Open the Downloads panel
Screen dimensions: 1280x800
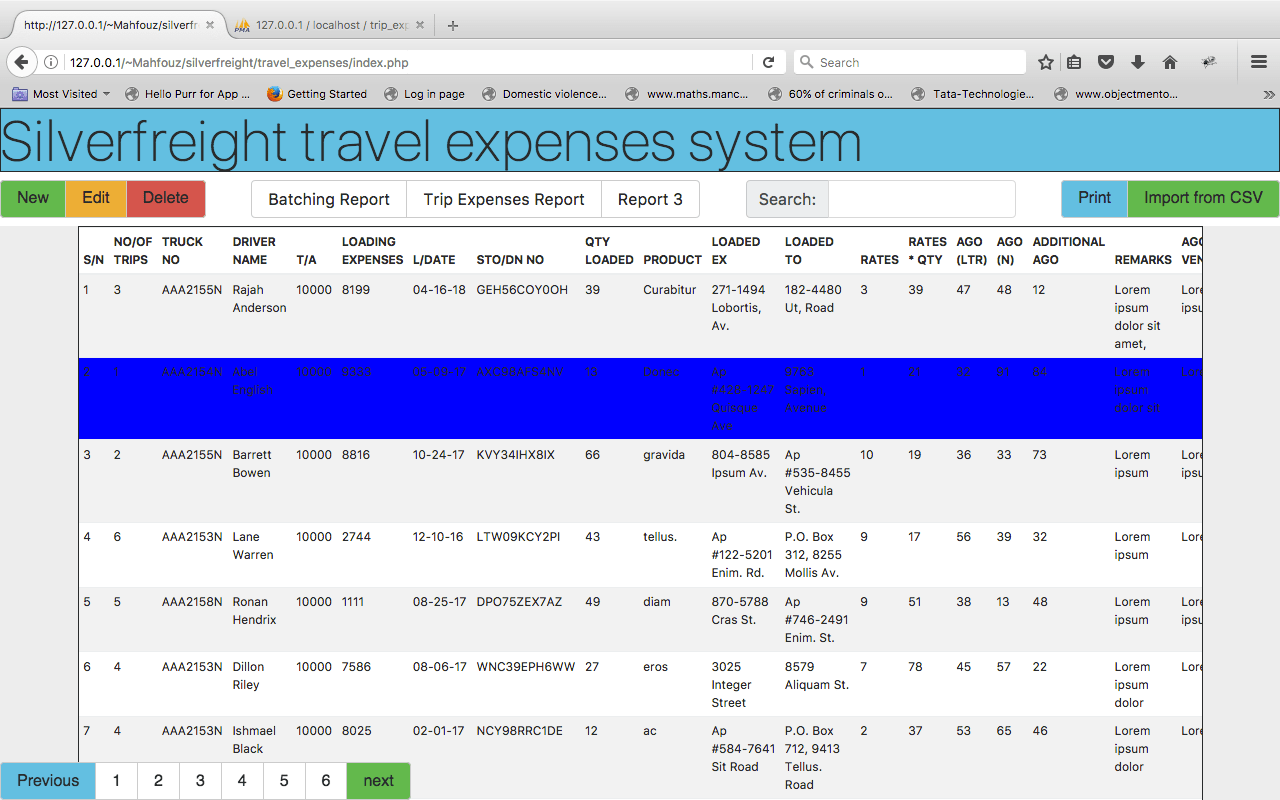(x=1137, y=61)
